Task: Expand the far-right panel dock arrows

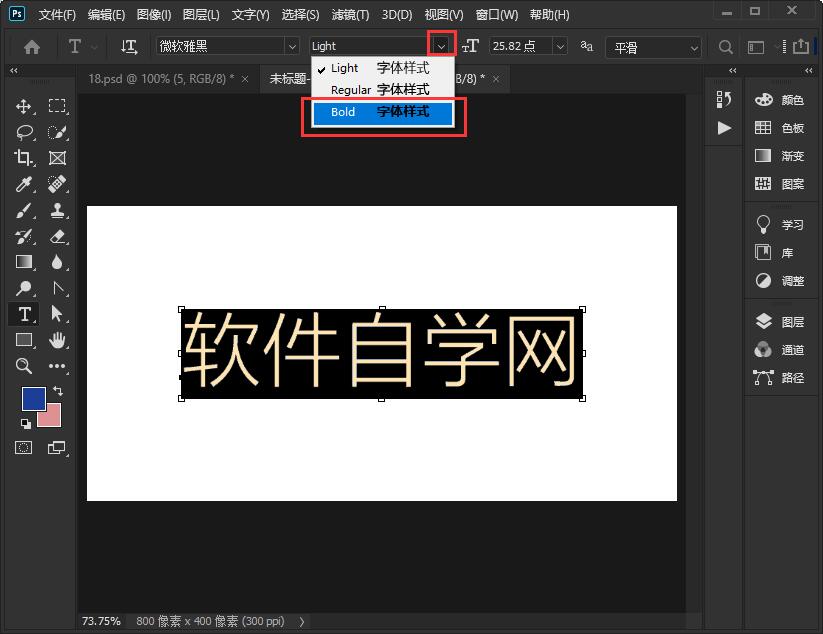Action: 808,70
